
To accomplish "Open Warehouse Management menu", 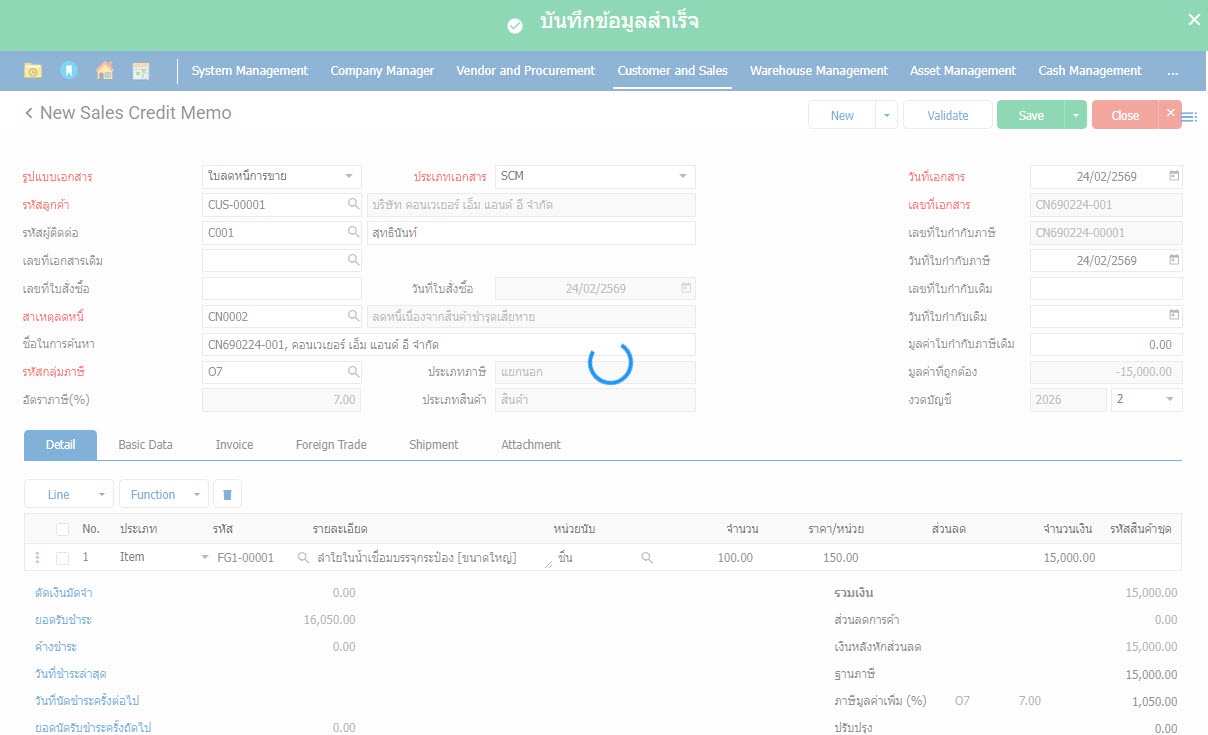I will (x=818, y=71).
